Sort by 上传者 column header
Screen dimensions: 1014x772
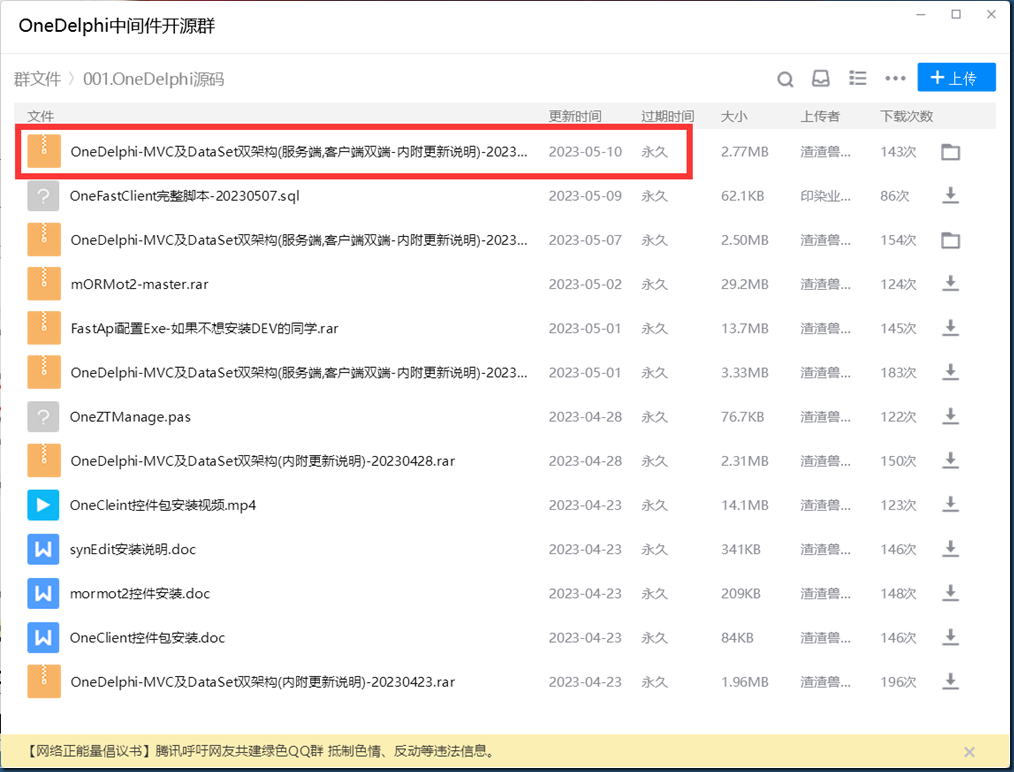[x=820, y=116]
